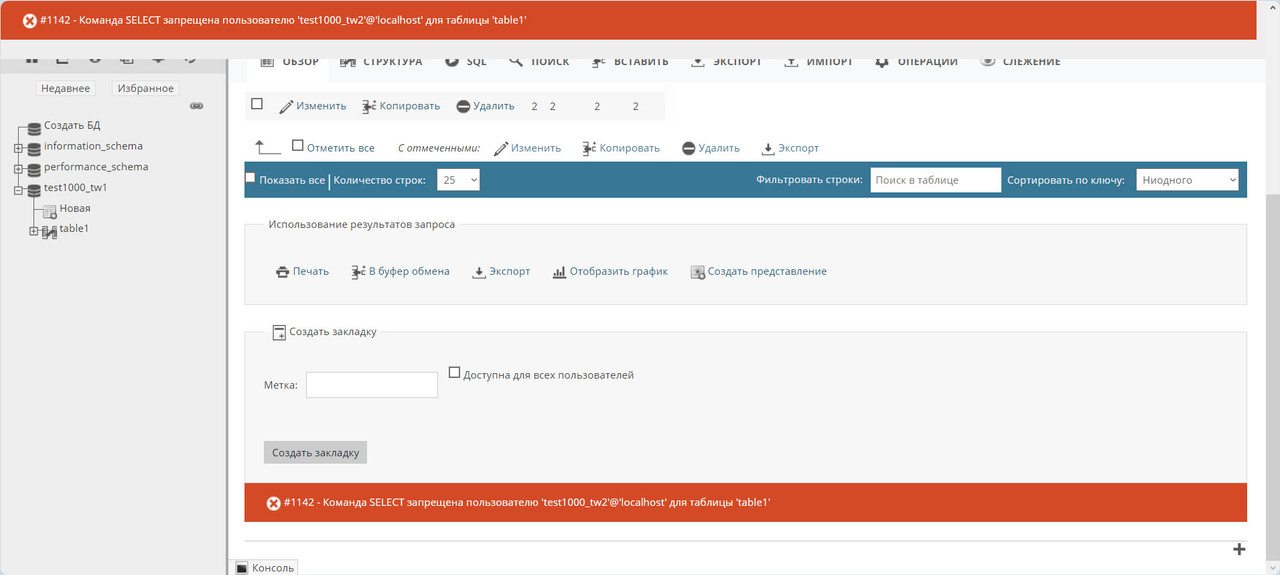Click Экспорт icon in query results section
The width and height of the screenshot is (1280, 575).
pos(478,271)
